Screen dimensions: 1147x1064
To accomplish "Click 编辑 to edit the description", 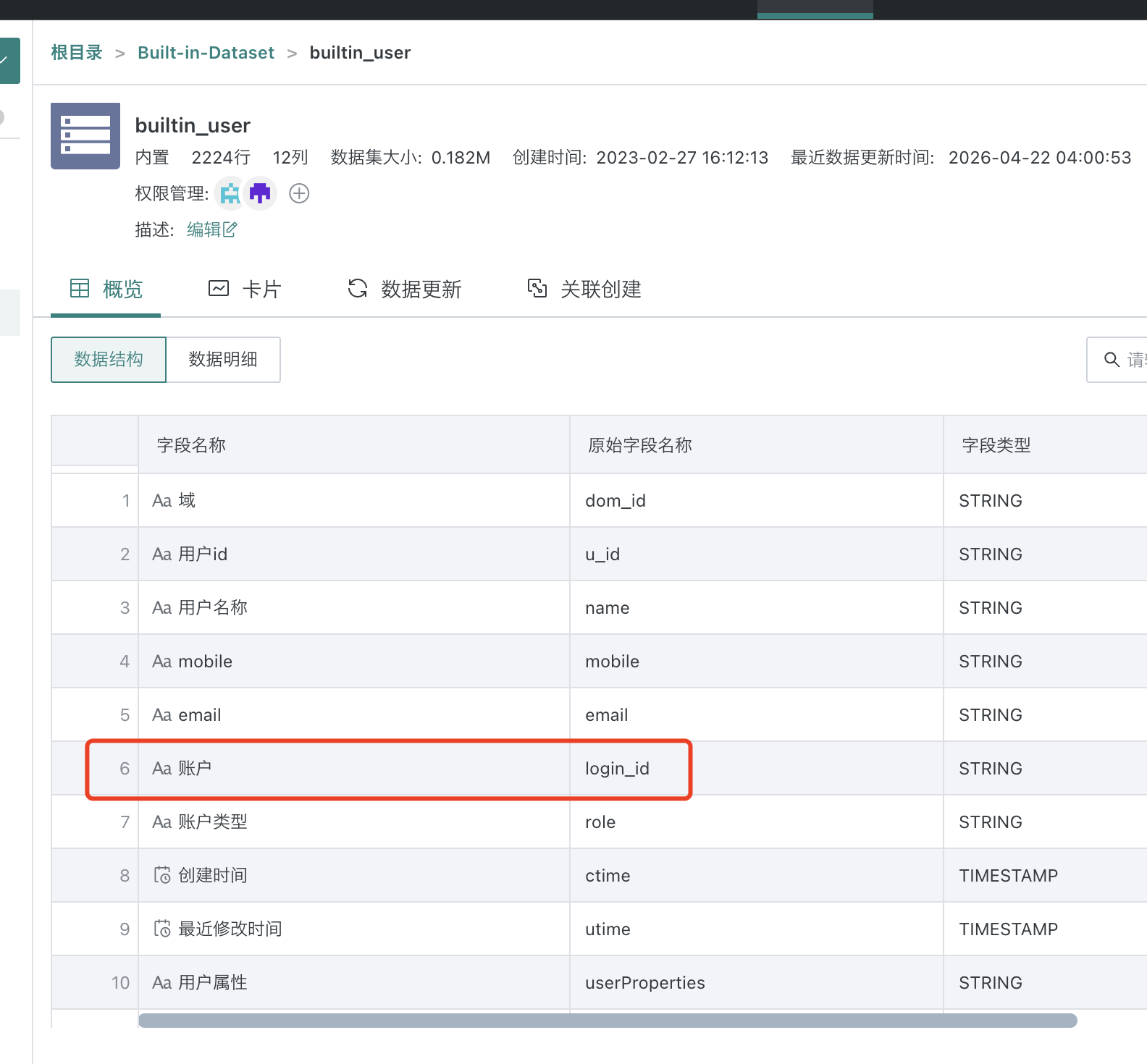I will (203, 229).
